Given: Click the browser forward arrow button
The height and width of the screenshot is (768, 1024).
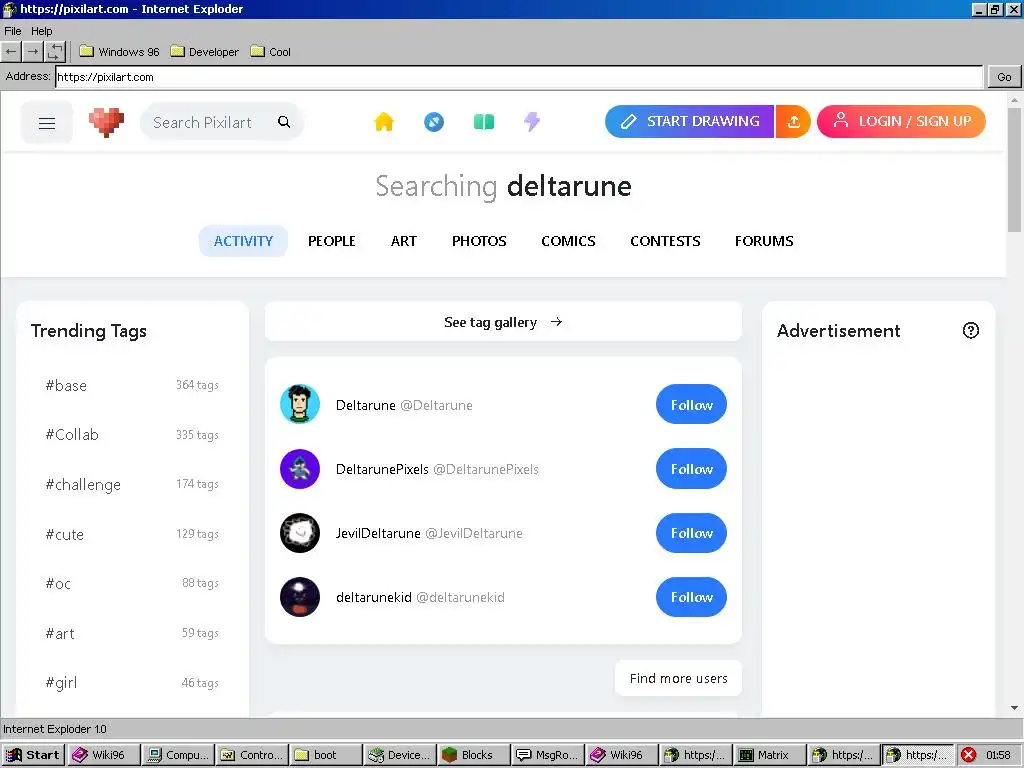Looking at the screenshot, I should pos(33,52).
